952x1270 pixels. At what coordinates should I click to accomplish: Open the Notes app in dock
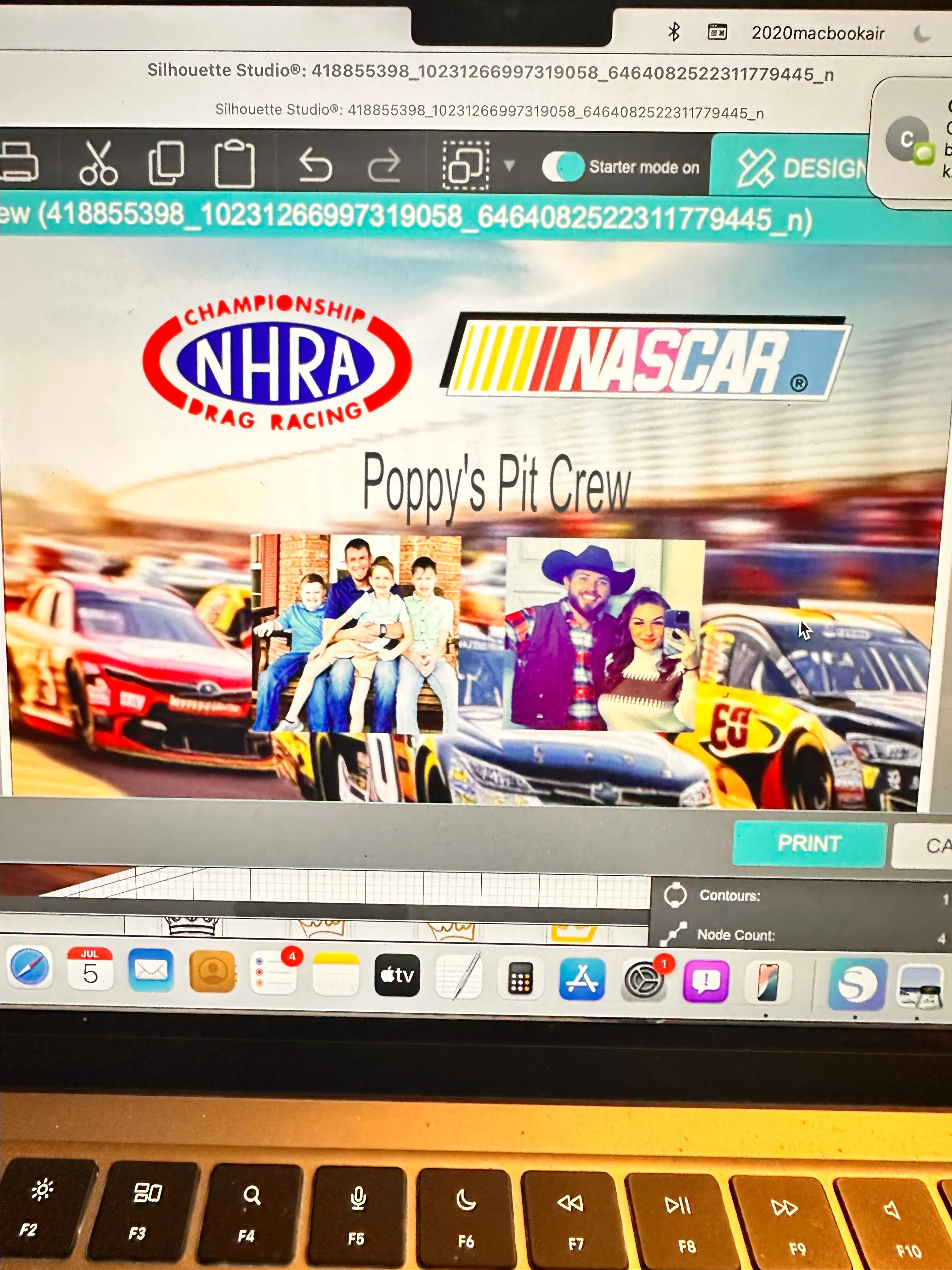coord(336,974)
